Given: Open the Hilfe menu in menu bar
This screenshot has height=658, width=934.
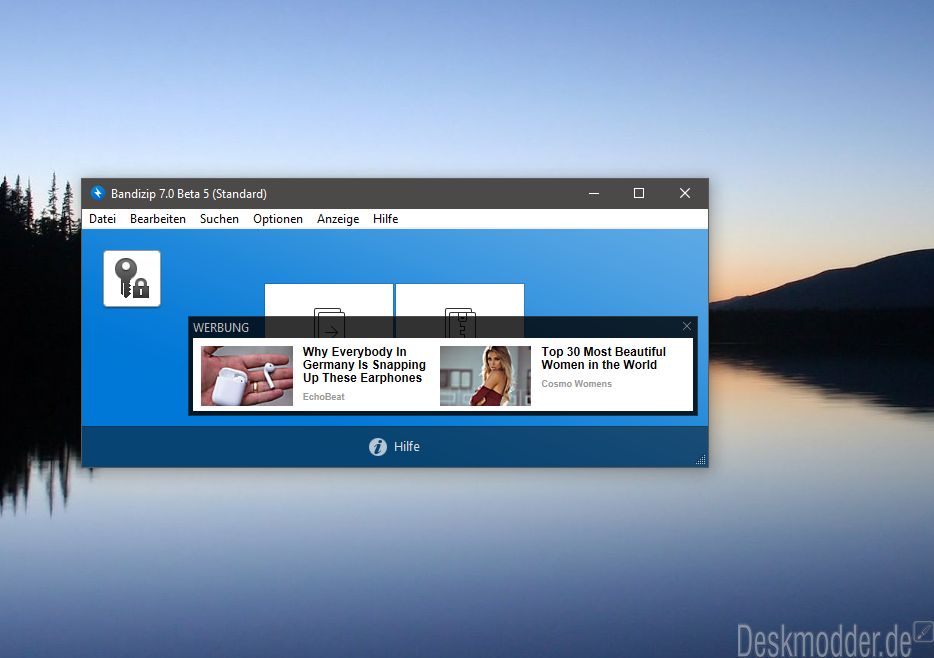Looking at the screenshot, I should click(x=385, y=219).
